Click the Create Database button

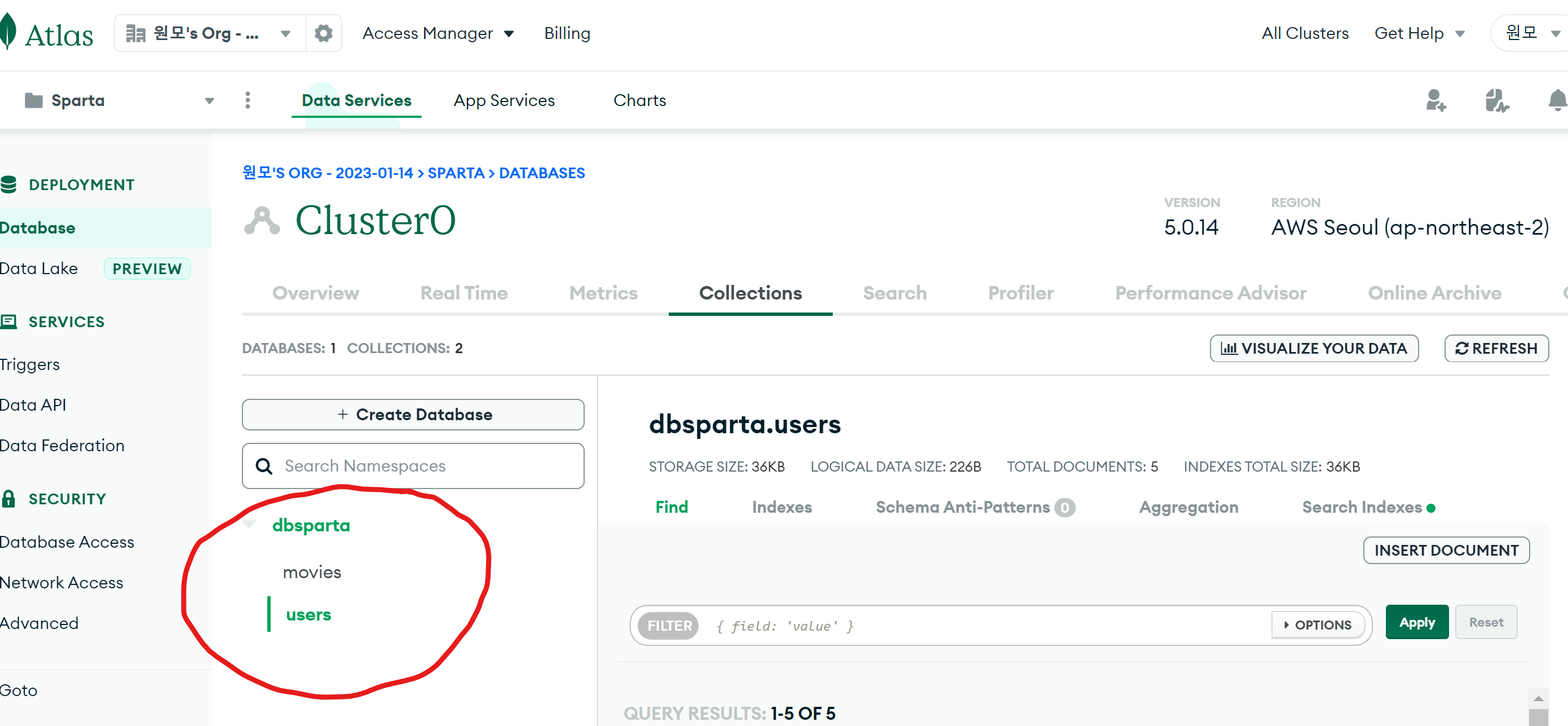click(x=413, y=414)
